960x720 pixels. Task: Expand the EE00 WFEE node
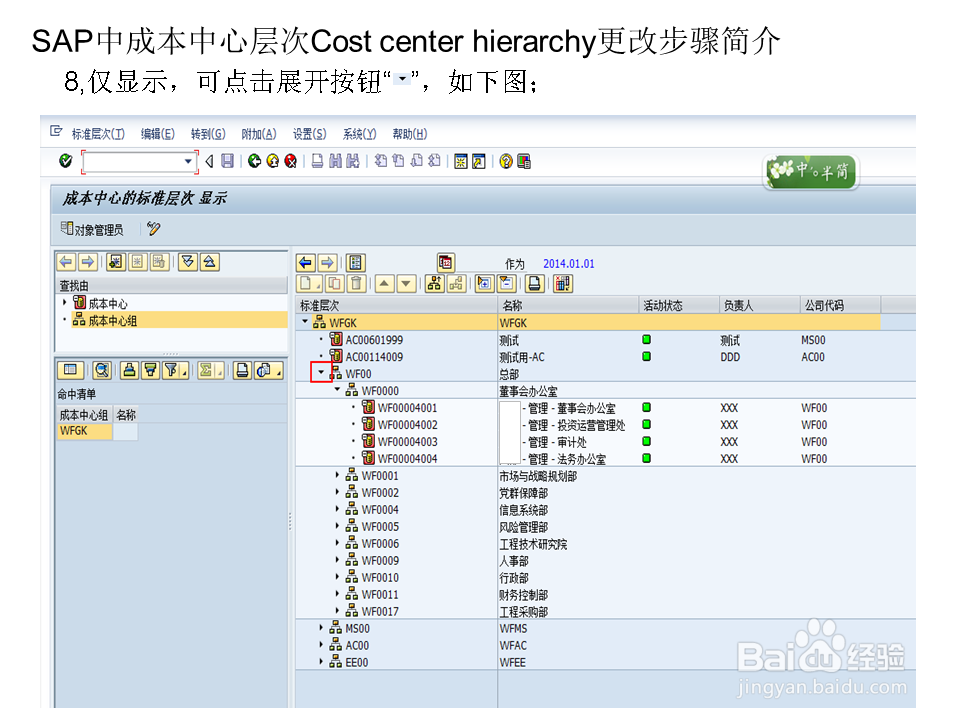pos(321,662)
